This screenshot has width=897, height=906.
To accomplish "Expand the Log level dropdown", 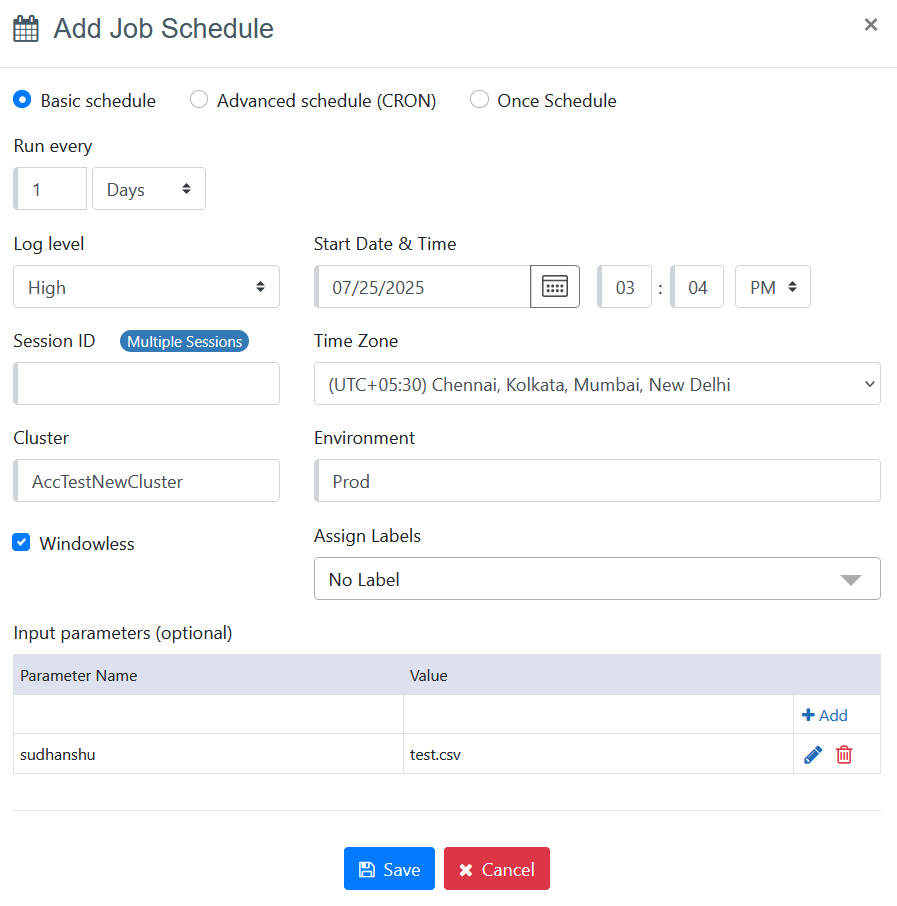I will 146,287.
